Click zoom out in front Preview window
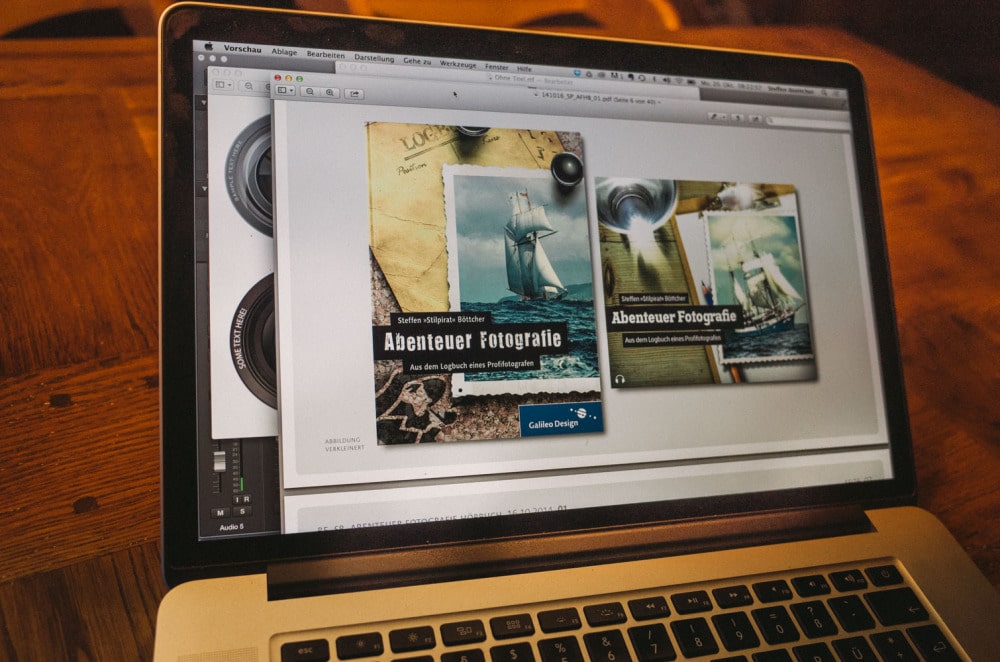Screen dimensions: 1000x662 310,92
